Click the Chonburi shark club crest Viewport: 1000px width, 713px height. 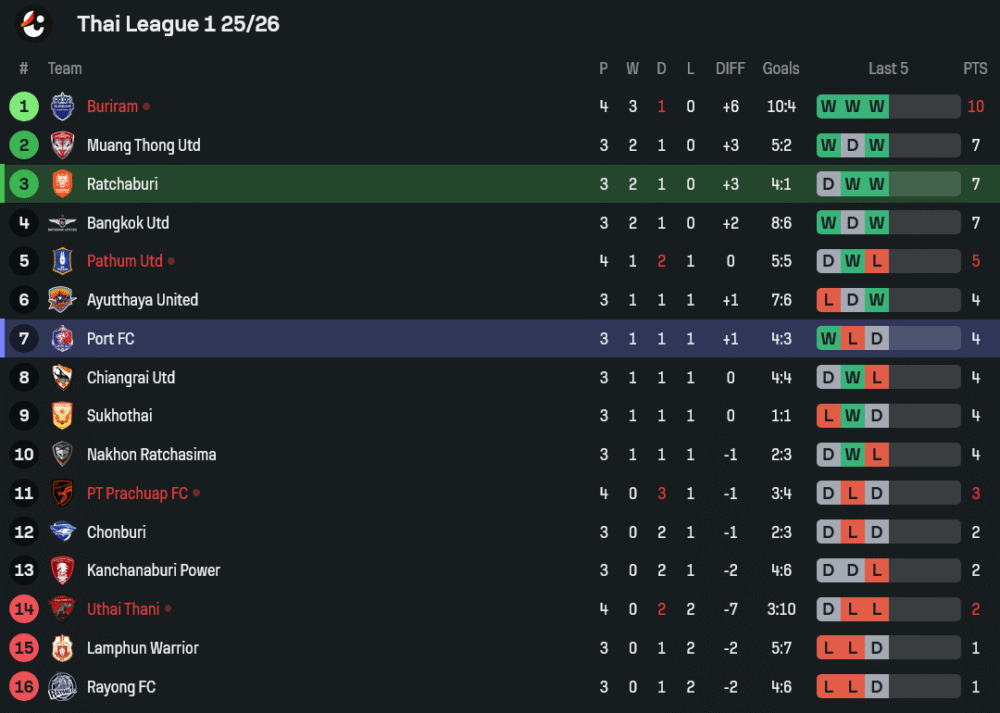coord(62,532)
